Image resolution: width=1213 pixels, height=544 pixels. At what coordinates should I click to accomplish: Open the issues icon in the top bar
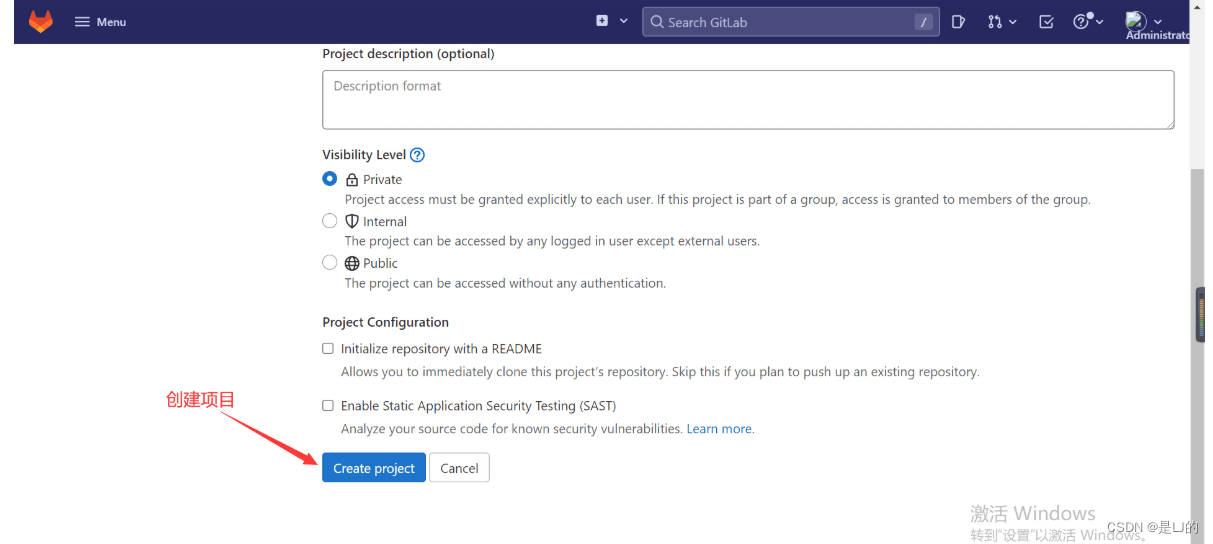click(958, 21)
